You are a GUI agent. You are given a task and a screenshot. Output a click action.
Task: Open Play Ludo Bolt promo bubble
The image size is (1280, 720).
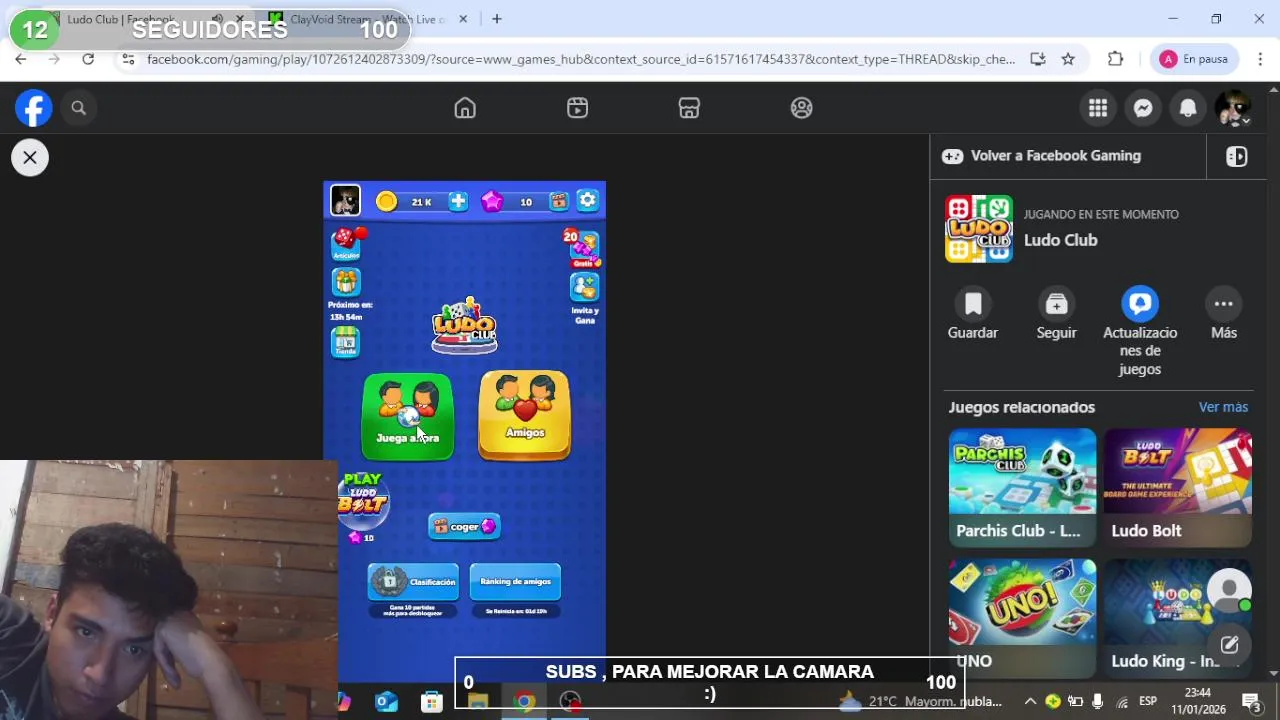pos(362,500)
